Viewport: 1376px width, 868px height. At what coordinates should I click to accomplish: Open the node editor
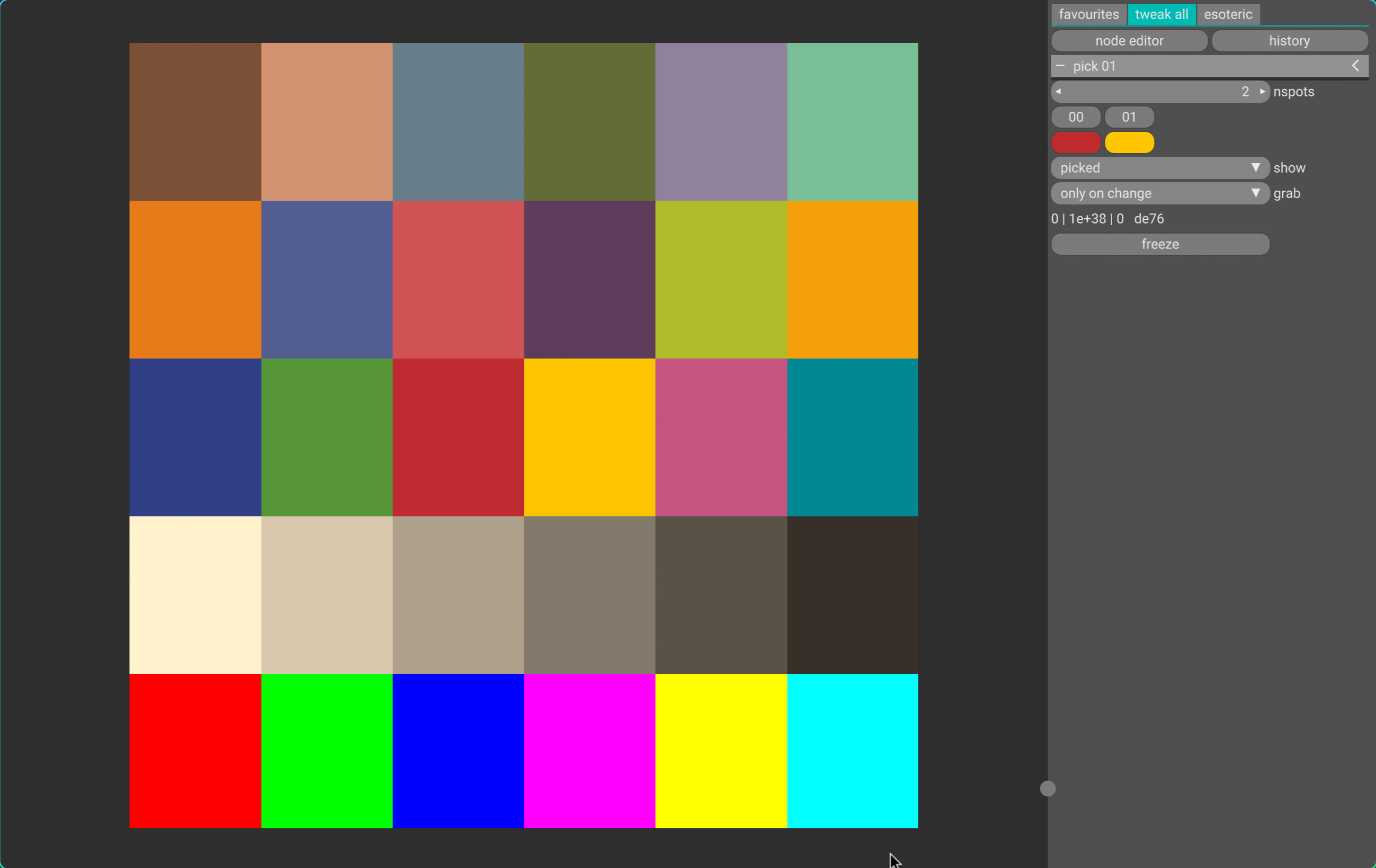point(1129,41)
